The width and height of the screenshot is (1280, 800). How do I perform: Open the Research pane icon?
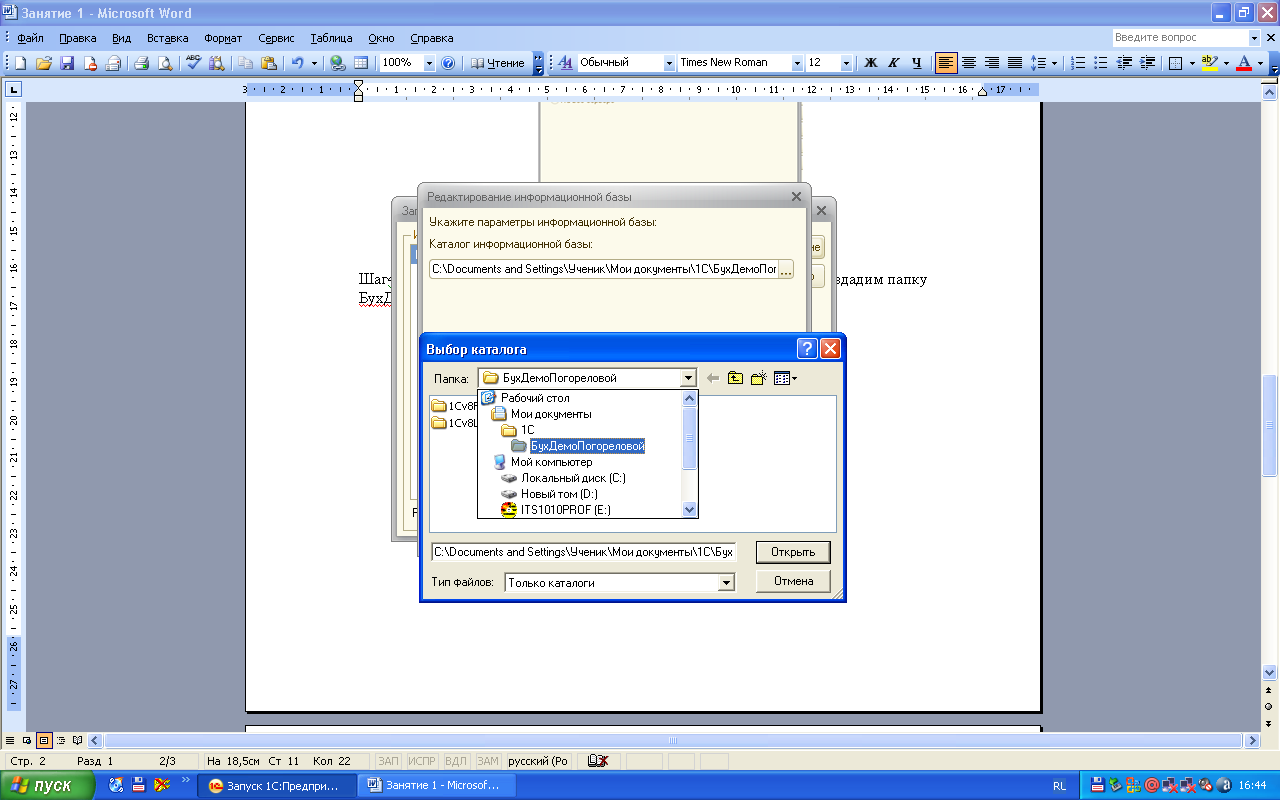215,63
